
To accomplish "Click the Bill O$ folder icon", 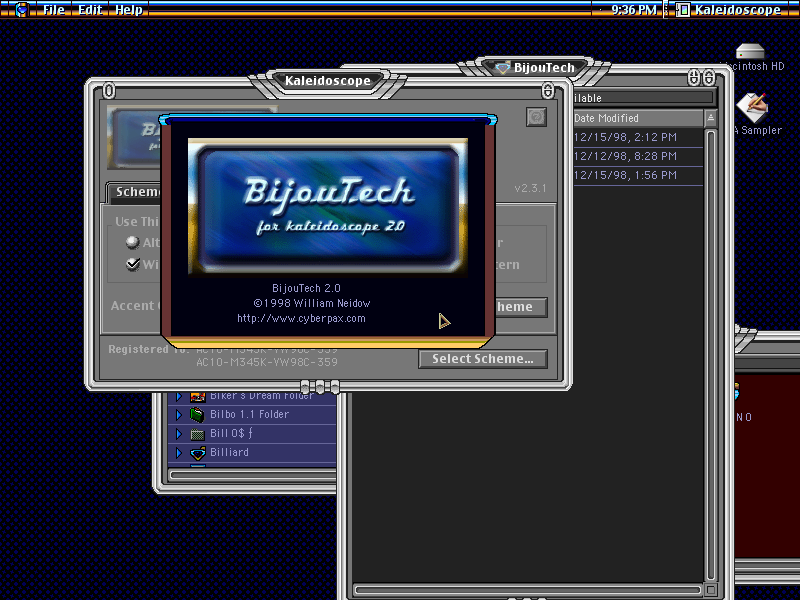I will pos(197,434).
